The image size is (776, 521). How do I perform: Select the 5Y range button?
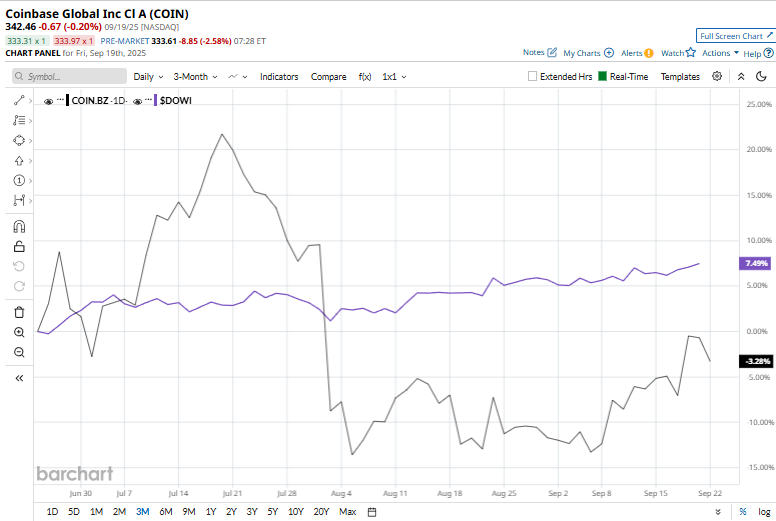click(273, 512)
